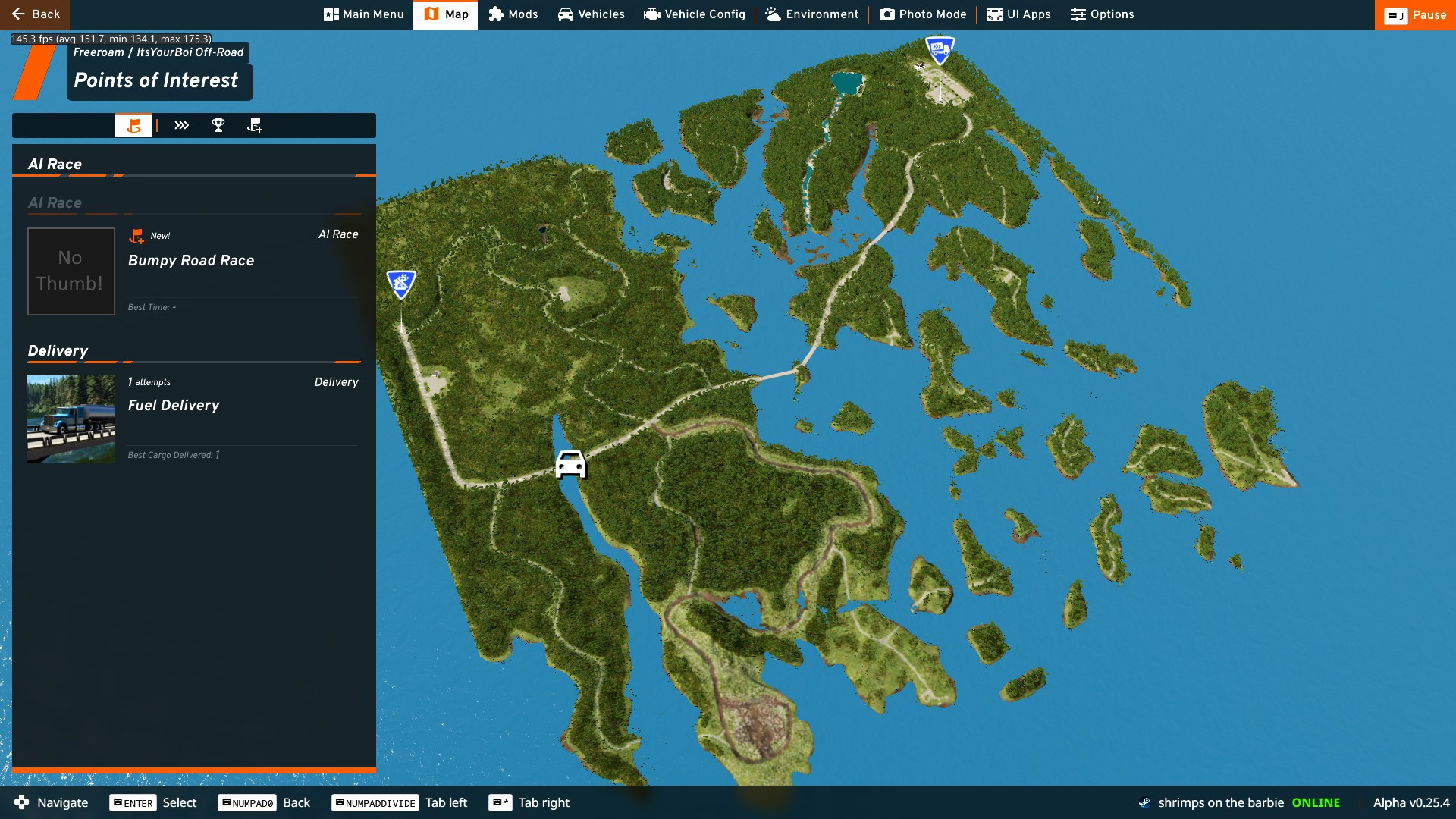Open the Fuel Delivery mission
Image resolution: width=1456 pixels, height=819 pixels.
(193, 419)
